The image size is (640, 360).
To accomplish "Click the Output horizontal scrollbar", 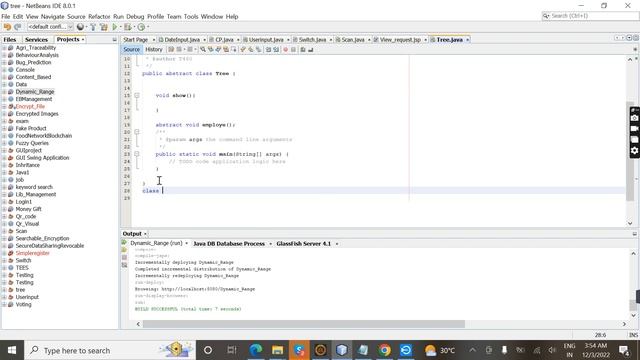I will [x=304, y=324].
